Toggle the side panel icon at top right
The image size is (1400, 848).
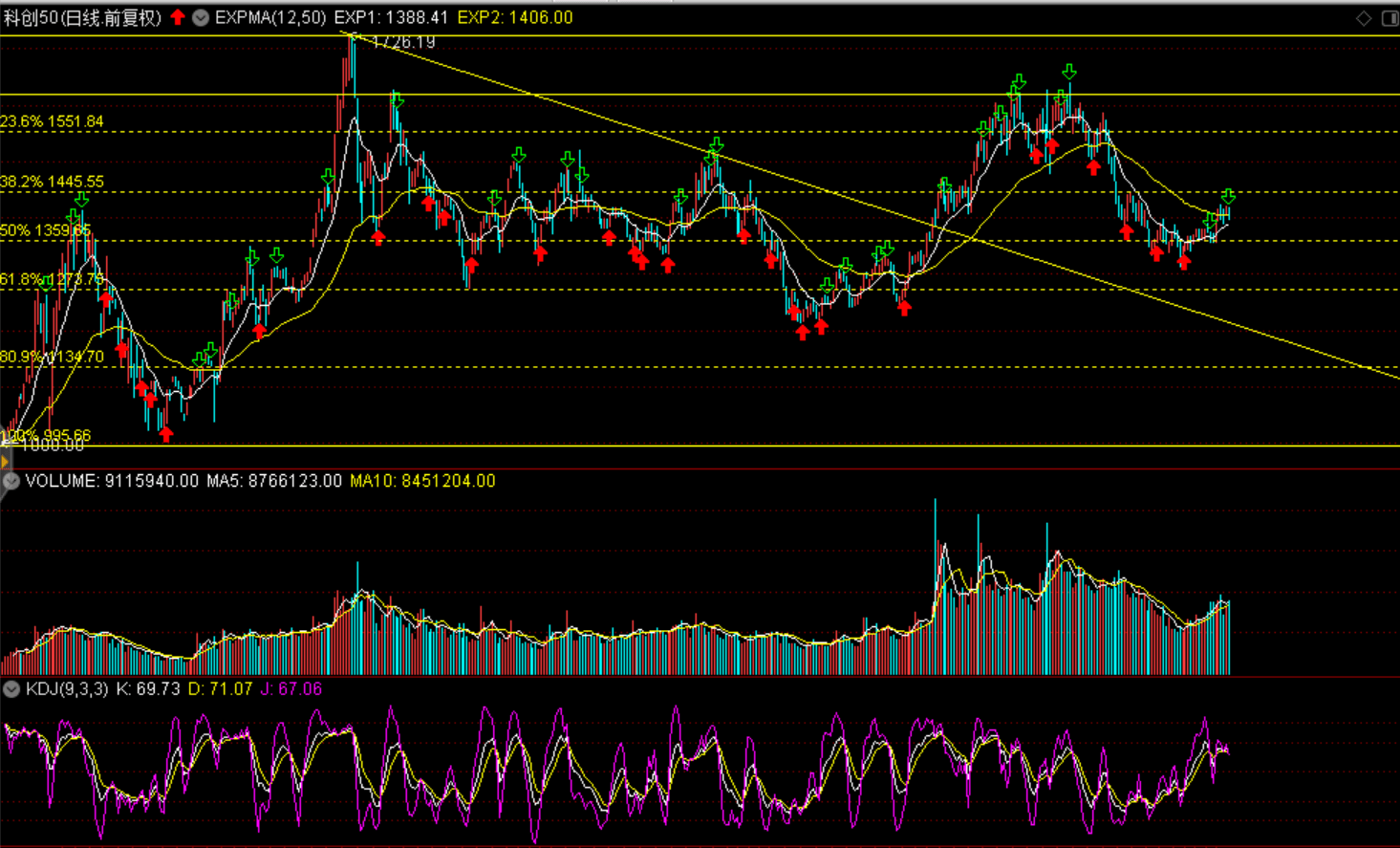[1390, 18]
